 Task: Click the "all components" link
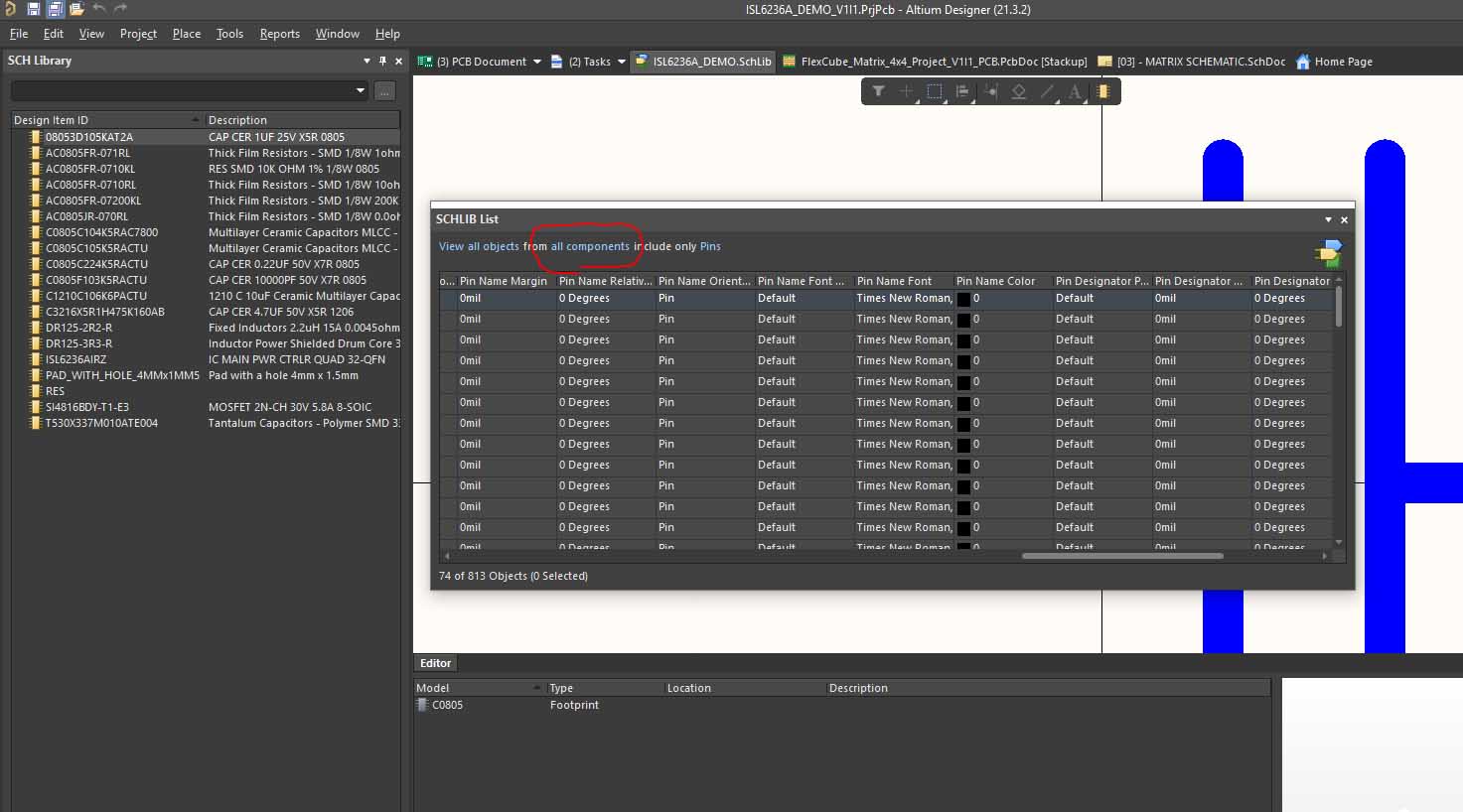click(590, 246)
